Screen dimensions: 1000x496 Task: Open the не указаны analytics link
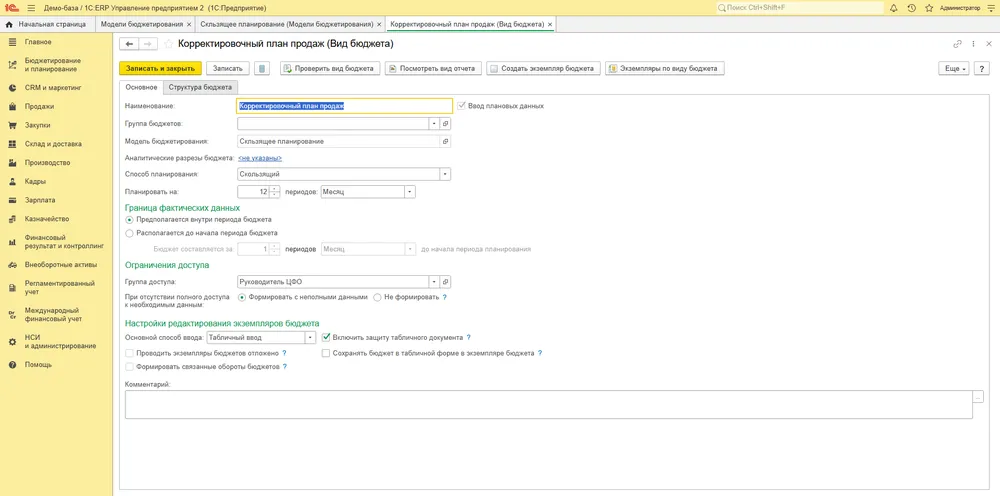click(x=260, y=158)
